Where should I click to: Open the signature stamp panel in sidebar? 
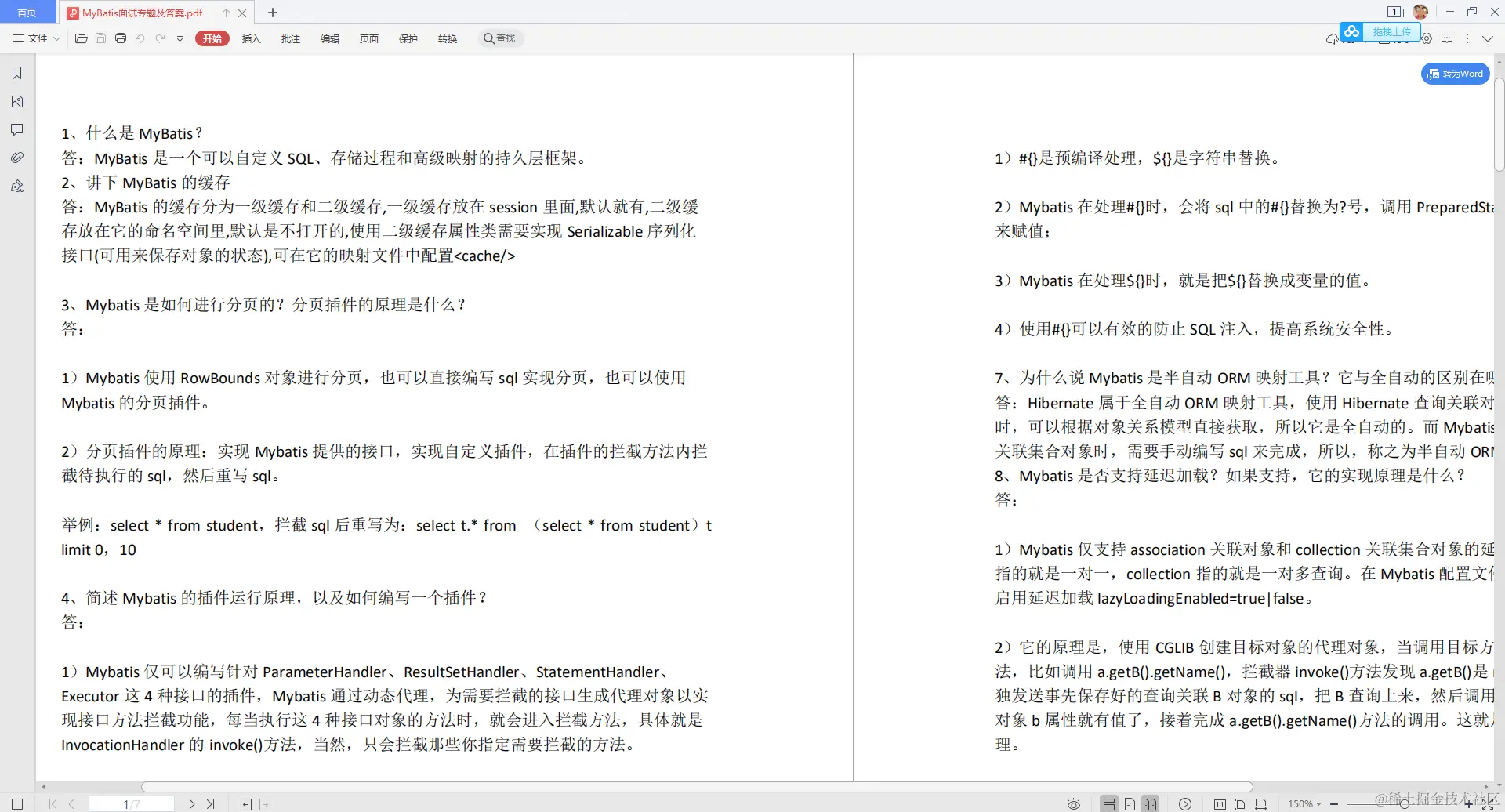coord(17,186)
